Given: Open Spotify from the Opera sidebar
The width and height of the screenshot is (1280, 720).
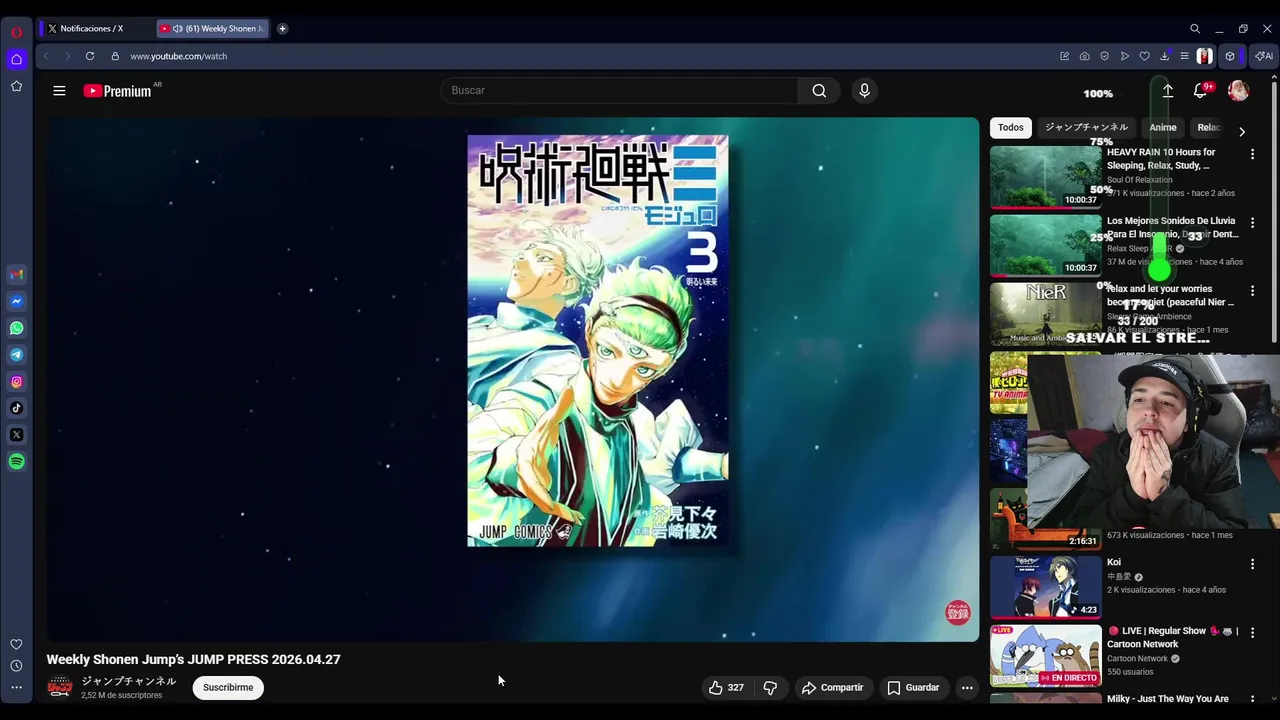Looking at the screenshot, I should (17, 461).
